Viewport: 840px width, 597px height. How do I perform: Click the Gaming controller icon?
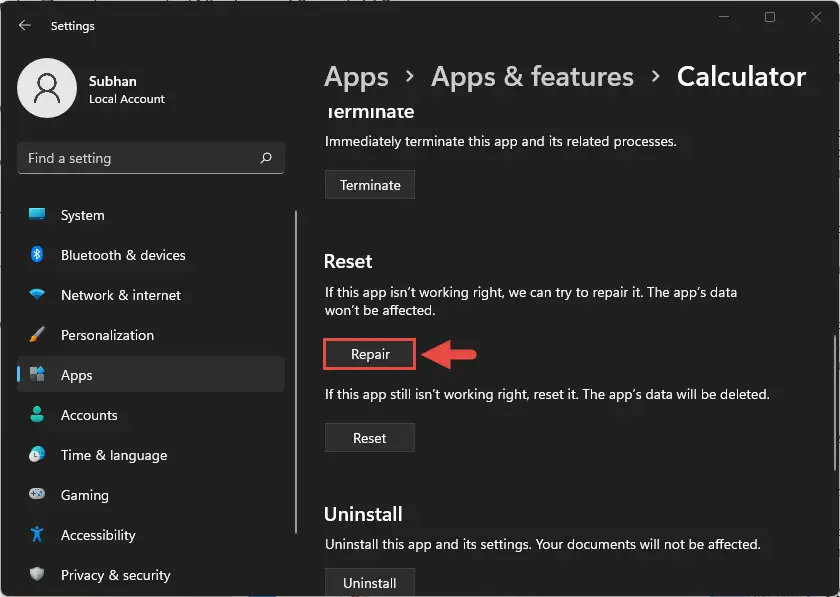(x=37, y=494)
